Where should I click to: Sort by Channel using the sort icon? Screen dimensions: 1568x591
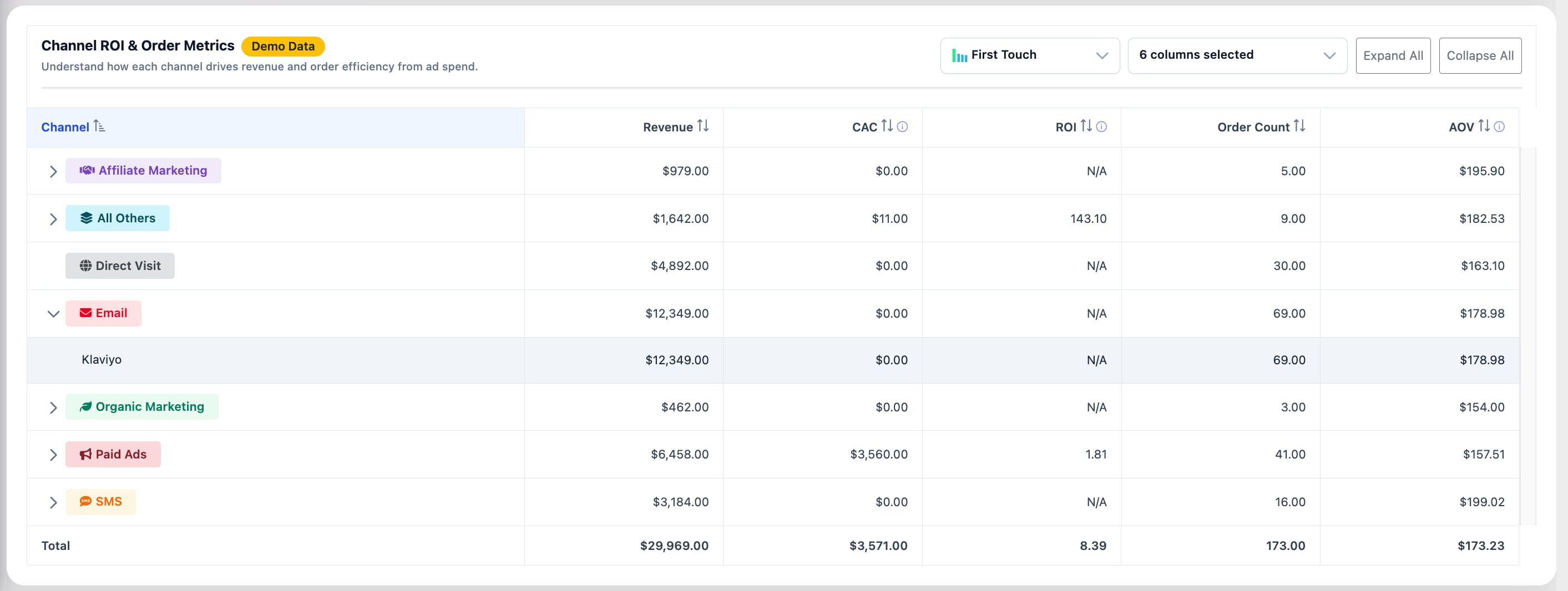pyautogui.click(x=99, y=126)
